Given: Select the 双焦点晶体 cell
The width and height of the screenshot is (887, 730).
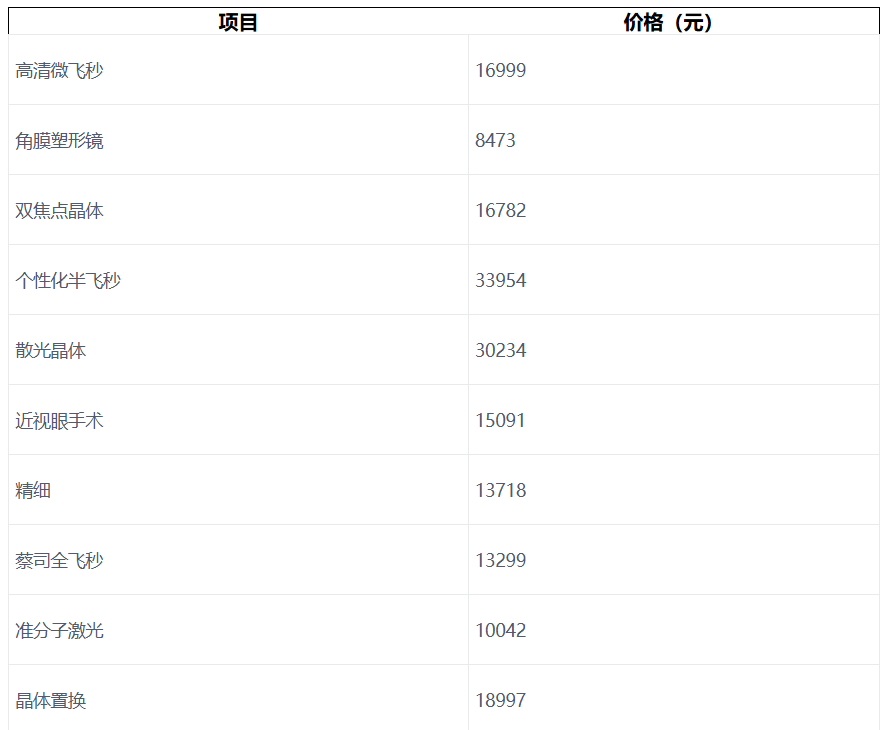Looking at the screenshot, I should pyautogui.click(x=59, y=210).
